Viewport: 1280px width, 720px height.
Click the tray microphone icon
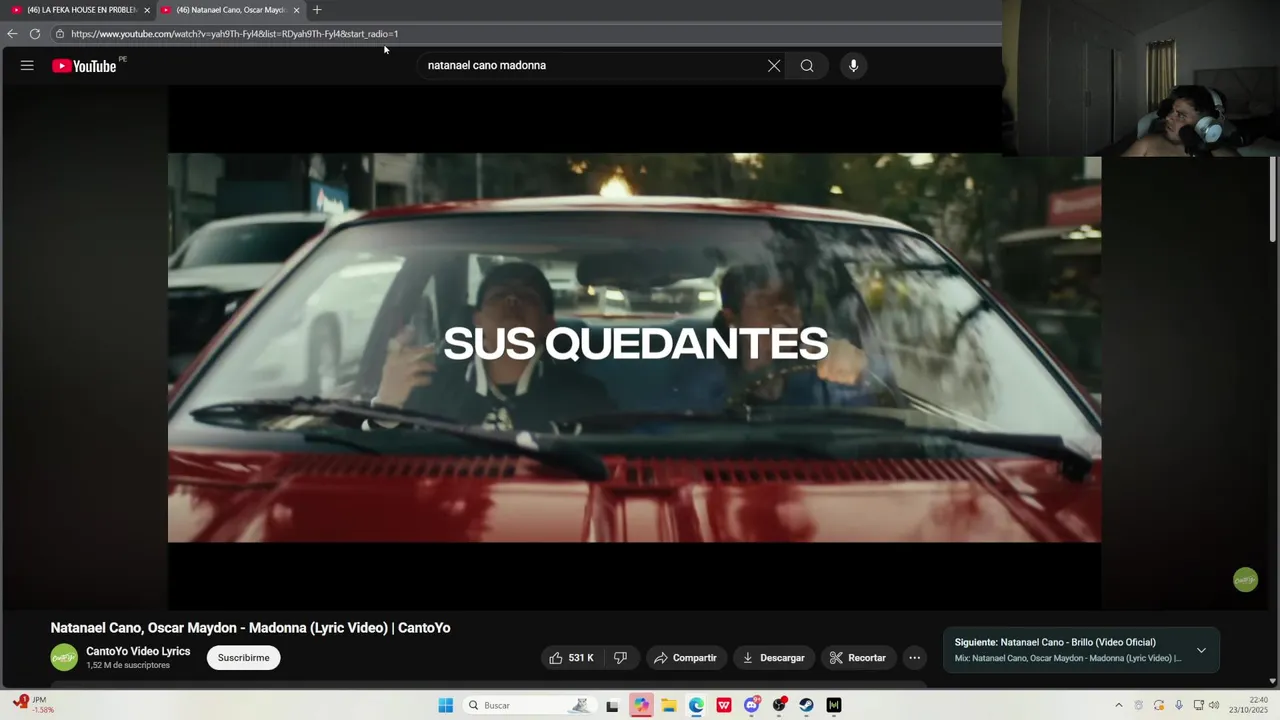(1178, 705)
